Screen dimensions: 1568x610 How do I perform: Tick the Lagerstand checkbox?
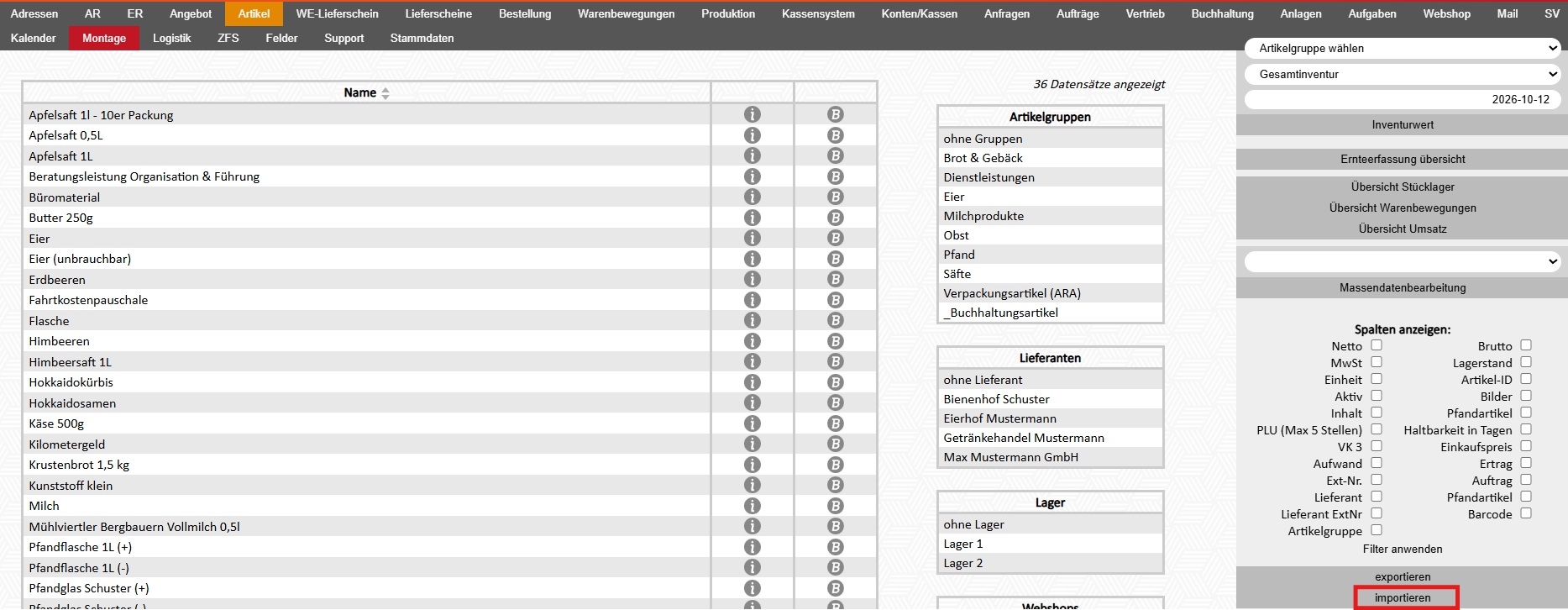(x=1526, y=362)
